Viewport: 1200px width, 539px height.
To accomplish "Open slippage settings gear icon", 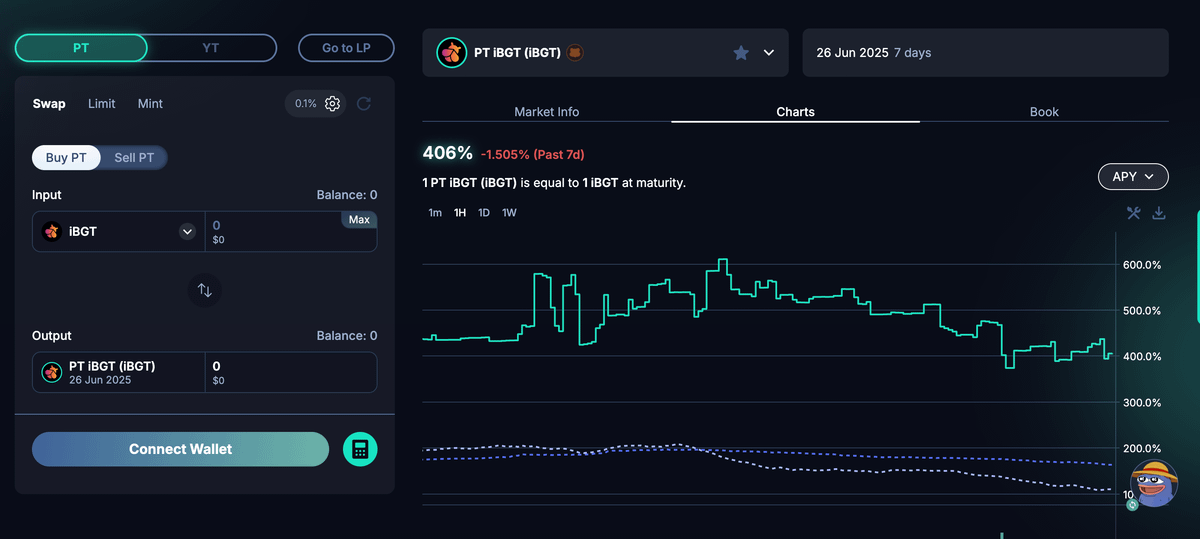I will pyautogui.click(x=333, y=104).
